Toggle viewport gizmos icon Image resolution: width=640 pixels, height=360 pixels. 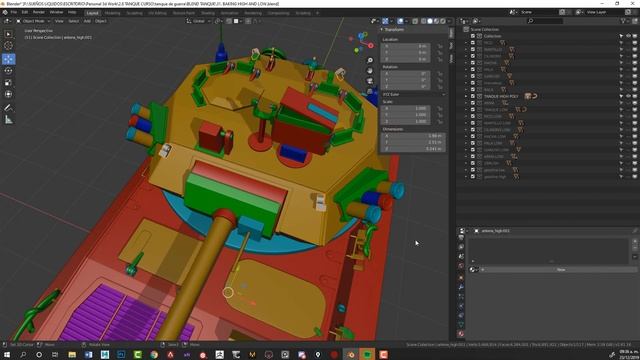pos(385,21)
